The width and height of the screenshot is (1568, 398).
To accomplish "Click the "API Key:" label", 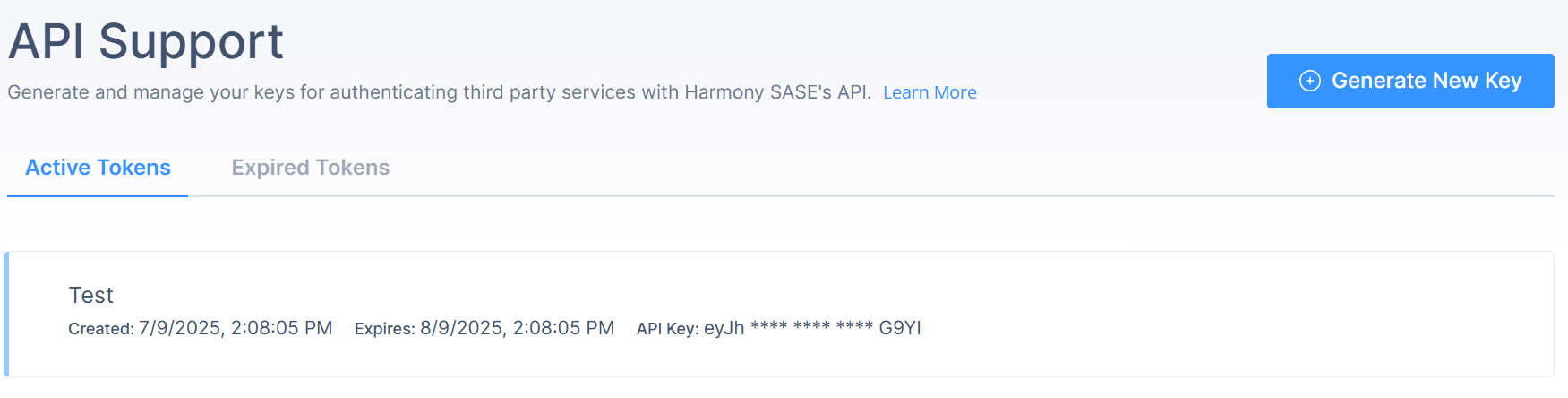I will tap(668, 329).
